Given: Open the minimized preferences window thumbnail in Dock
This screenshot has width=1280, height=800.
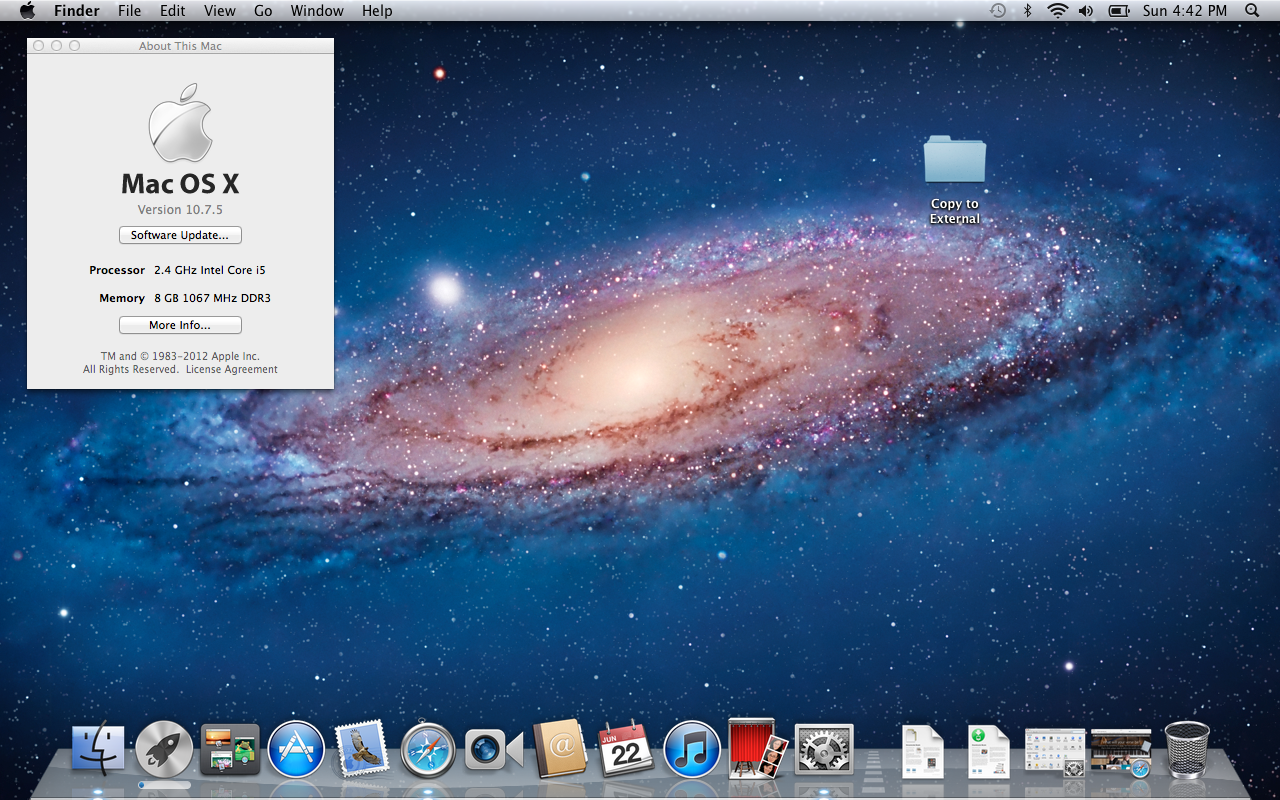Looking at the screenshot, I should [x=1055, y=753].
